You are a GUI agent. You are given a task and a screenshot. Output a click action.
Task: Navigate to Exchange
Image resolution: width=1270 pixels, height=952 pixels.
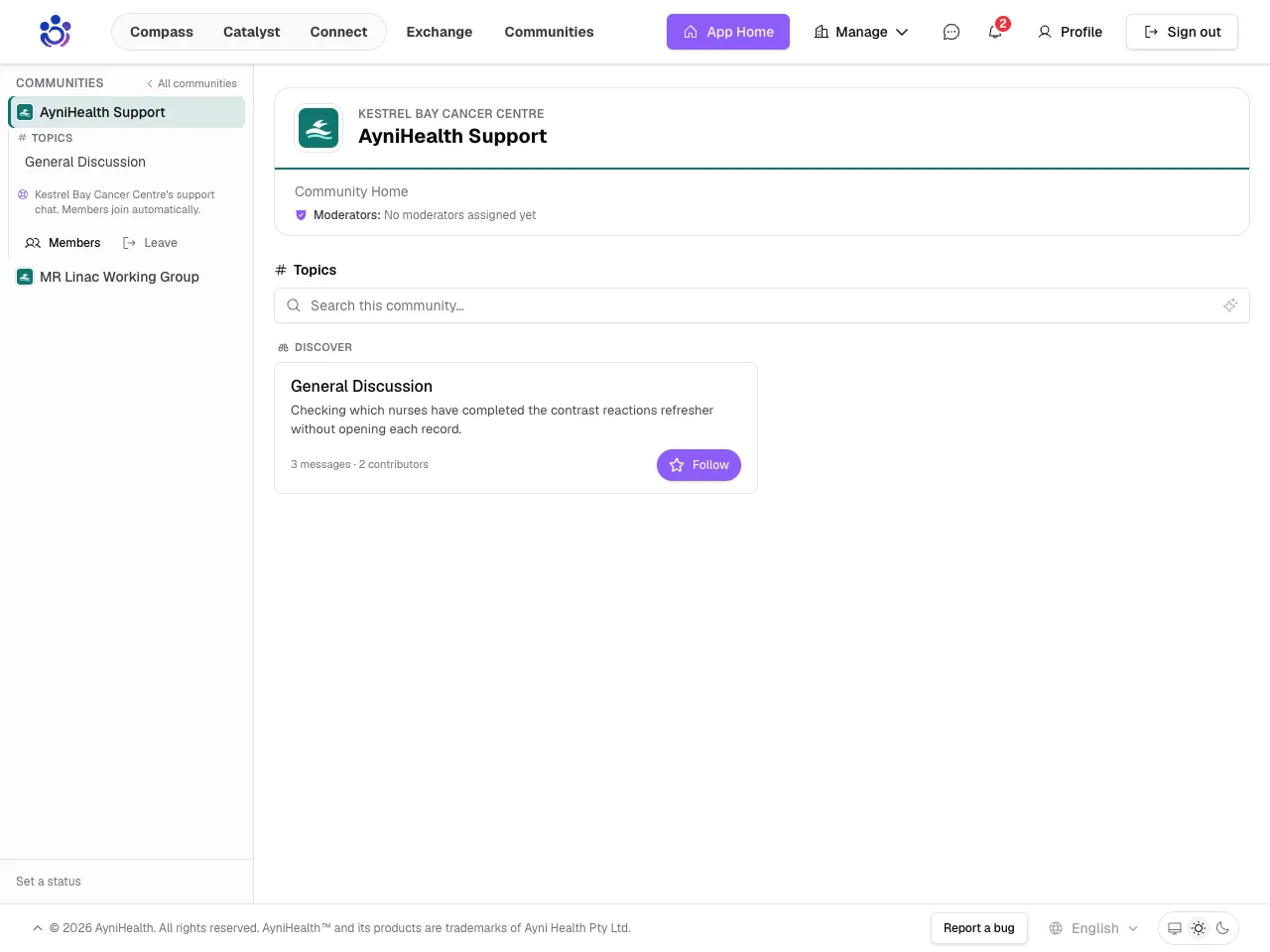pos(440,32)
